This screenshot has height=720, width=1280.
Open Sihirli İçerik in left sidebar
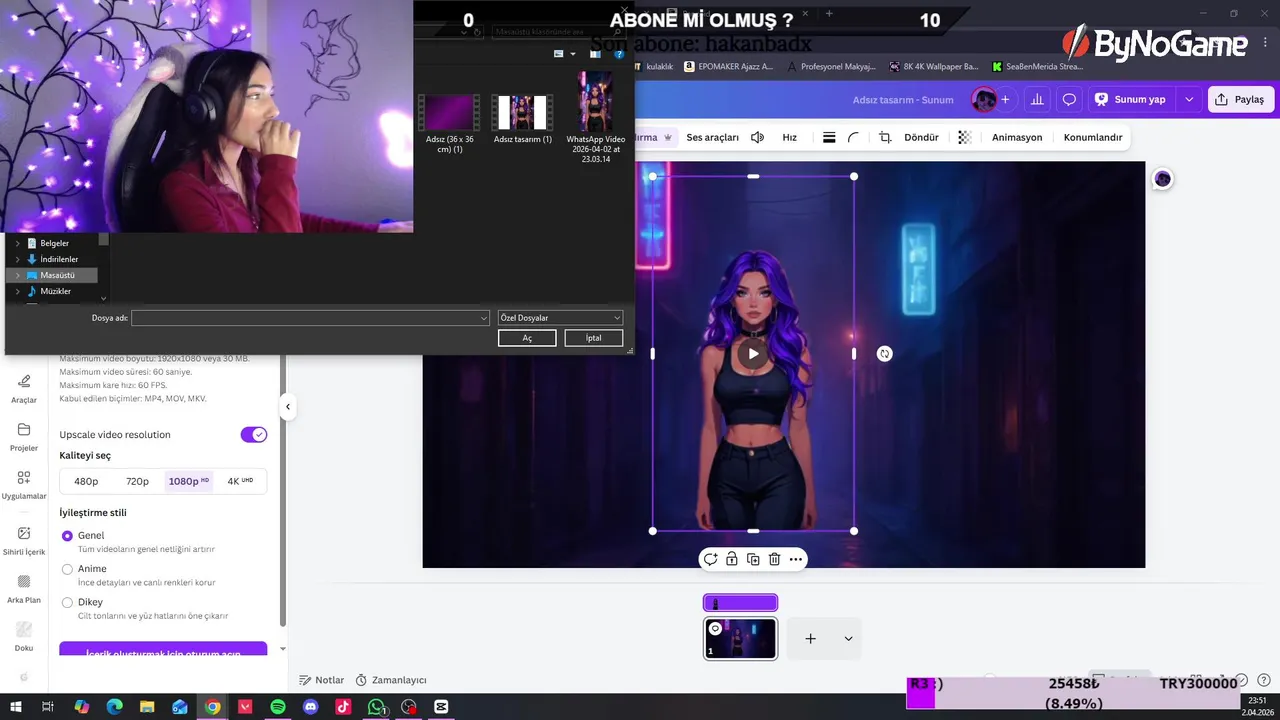pyautogui.click(x=24, y=541)
